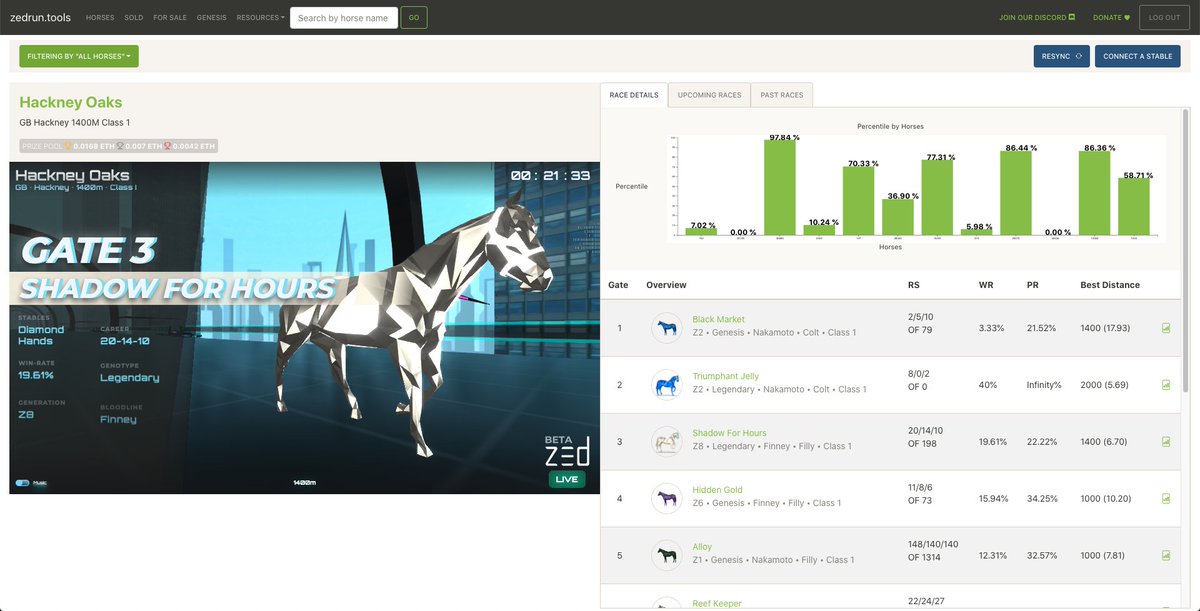Open the For Sale nav item

point(170,17)
